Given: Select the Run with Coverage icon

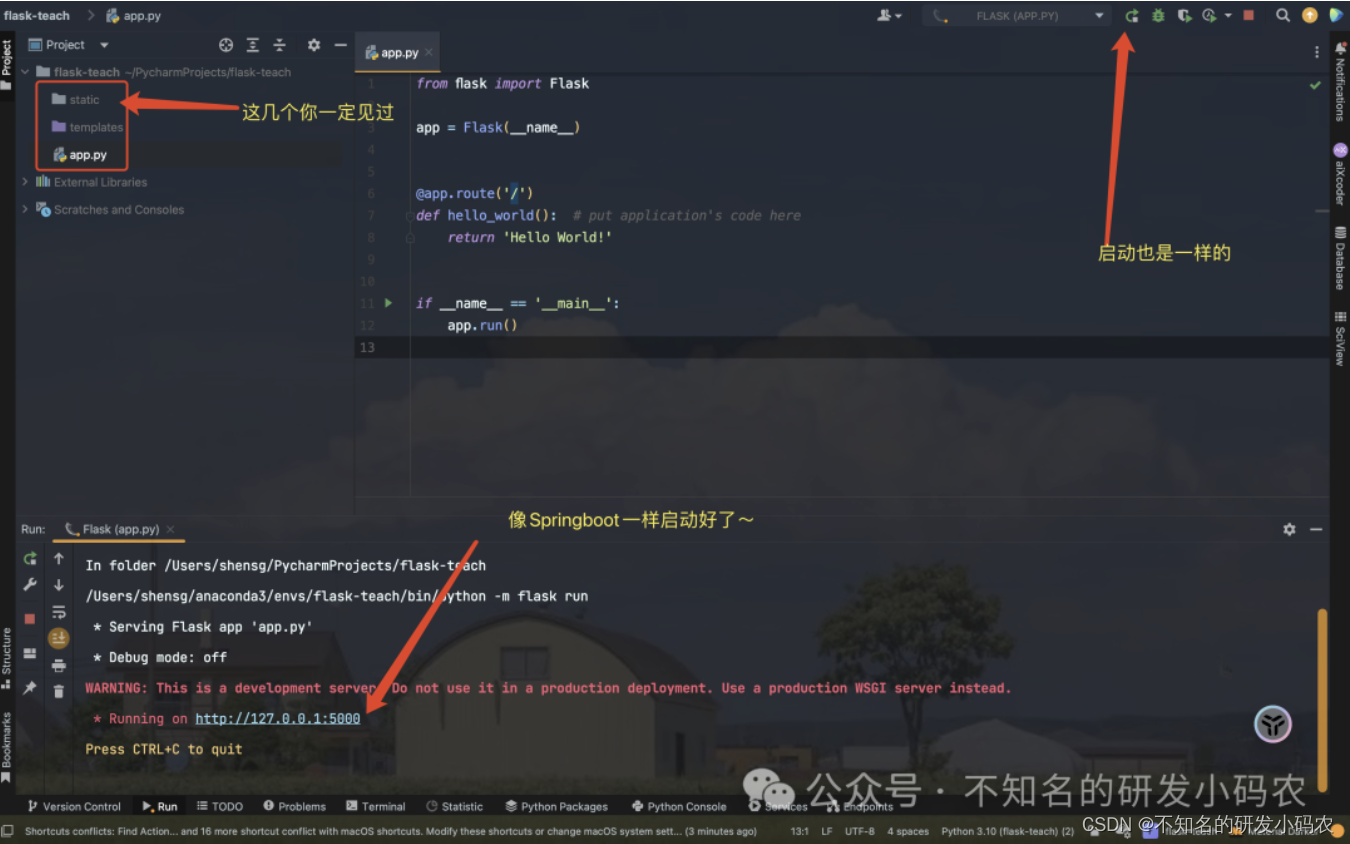Looking at the screenshot, I should 1184,15.
